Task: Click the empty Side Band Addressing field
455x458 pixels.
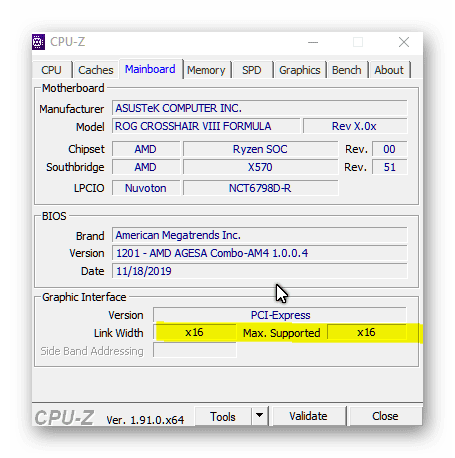Action: click(195, 350)
